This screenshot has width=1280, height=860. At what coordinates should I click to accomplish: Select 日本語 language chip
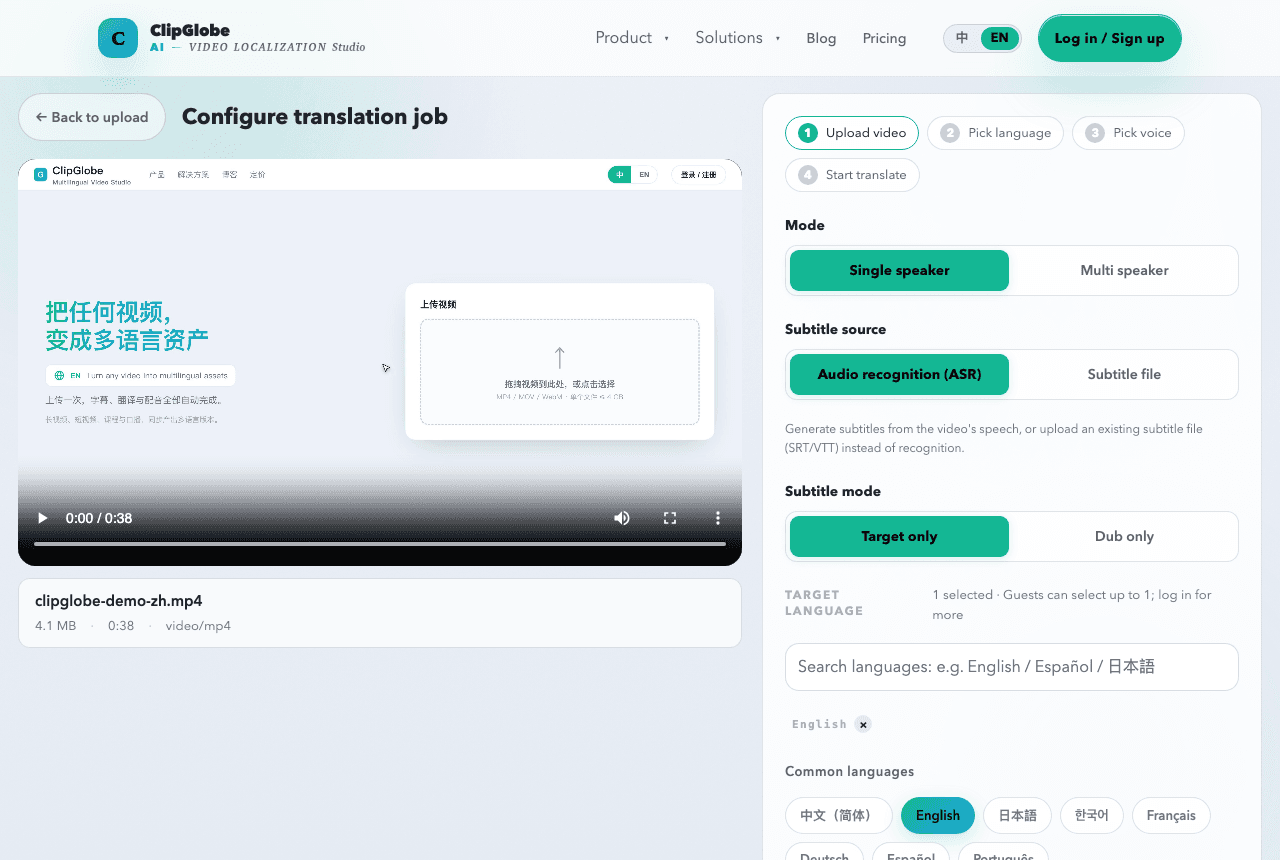[1018, 815]
